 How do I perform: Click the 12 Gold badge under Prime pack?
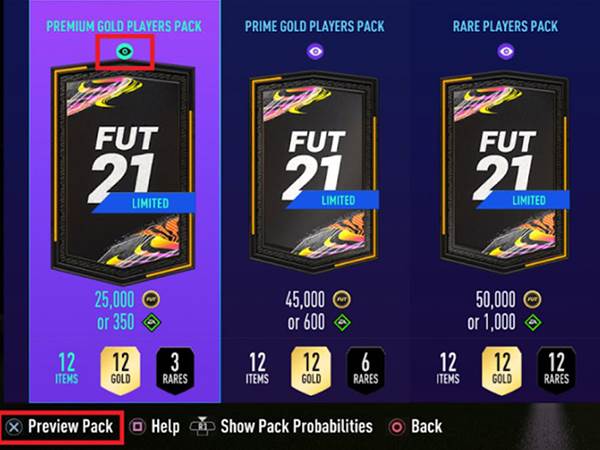pos(311,370)
